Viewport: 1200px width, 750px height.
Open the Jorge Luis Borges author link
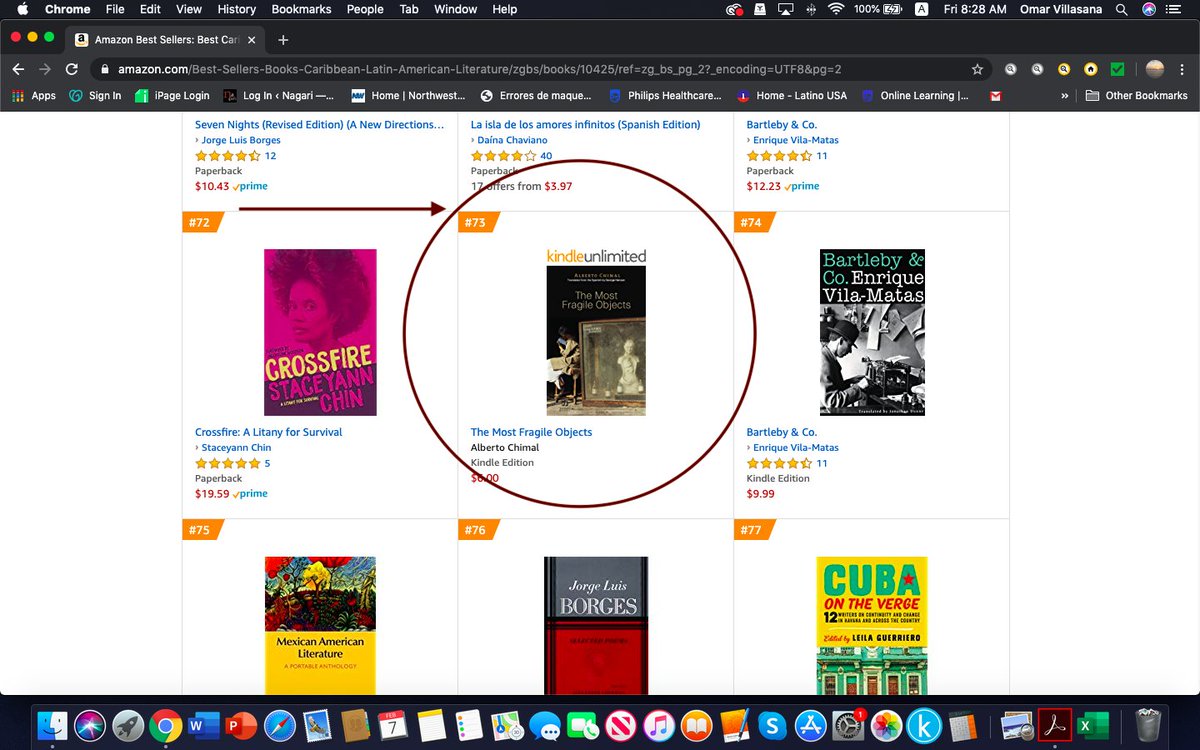(241, 140)
